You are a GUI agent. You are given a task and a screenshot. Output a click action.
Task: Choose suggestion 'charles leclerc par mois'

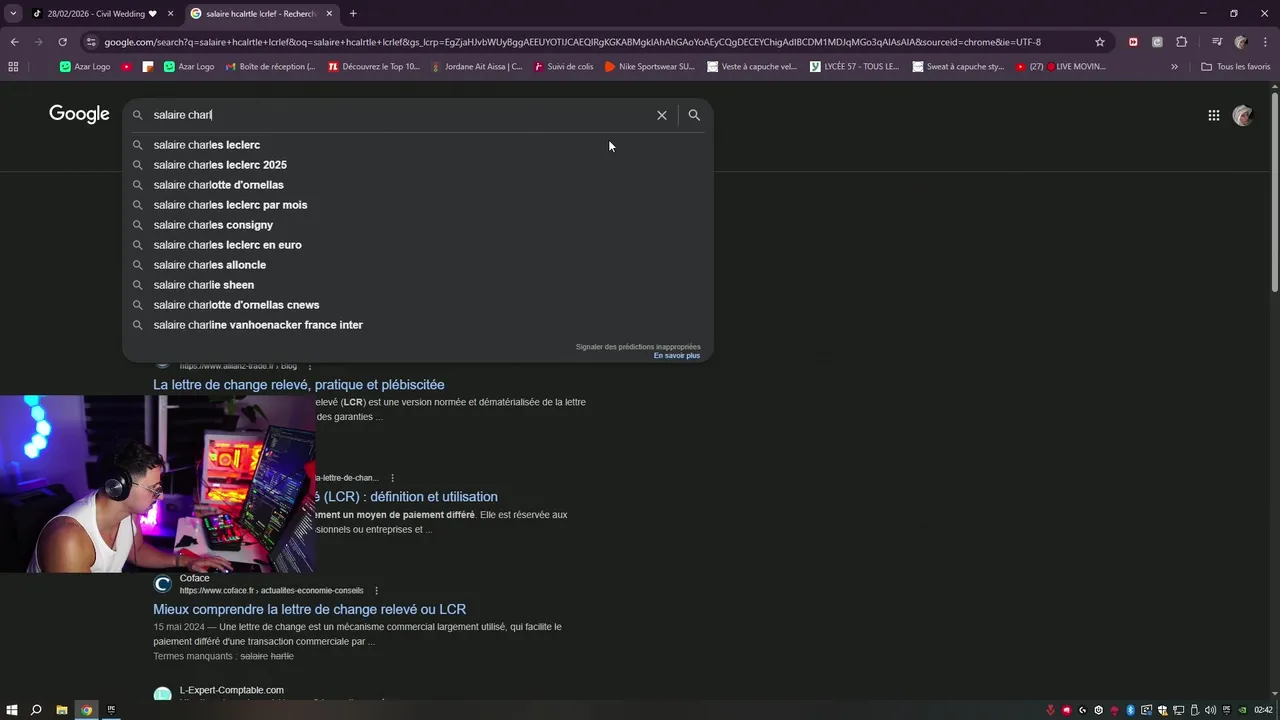point(418,205)
